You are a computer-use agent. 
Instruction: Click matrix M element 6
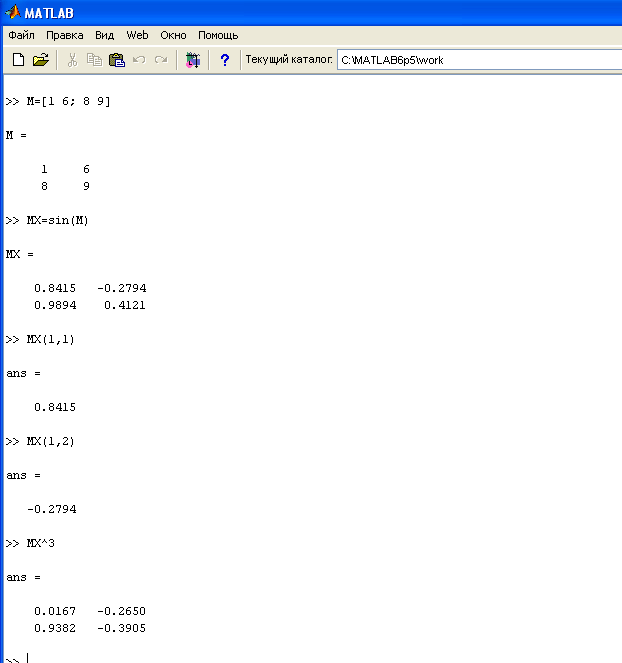click(86, 170)
